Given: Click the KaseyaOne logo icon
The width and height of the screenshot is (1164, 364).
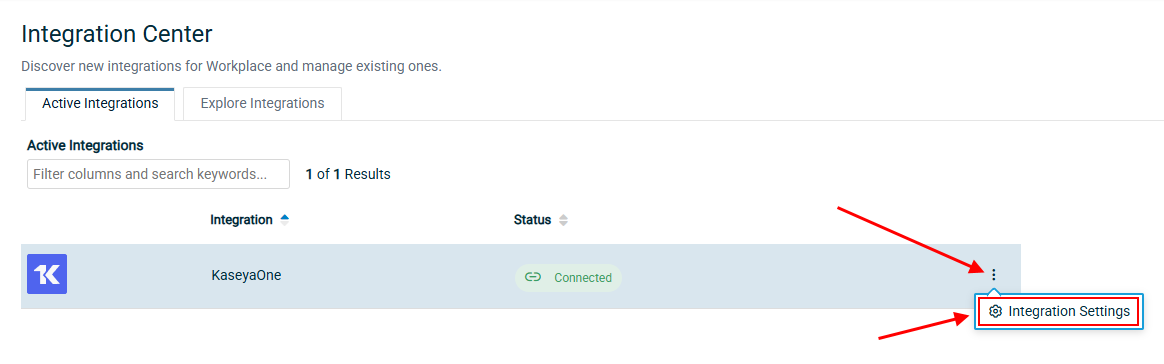Looking at the screenshot, I should pyautogui.click(x=47, y=274).
